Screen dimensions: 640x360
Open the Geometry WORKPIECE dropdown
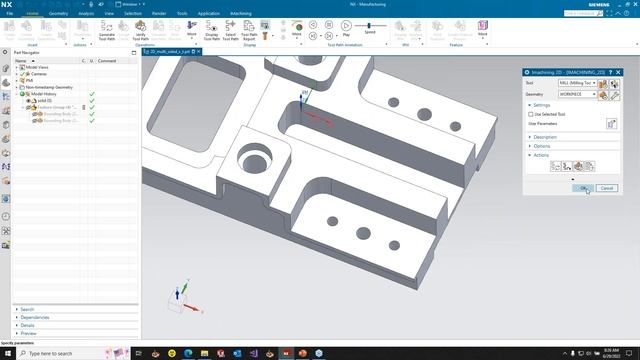point(577,94)
